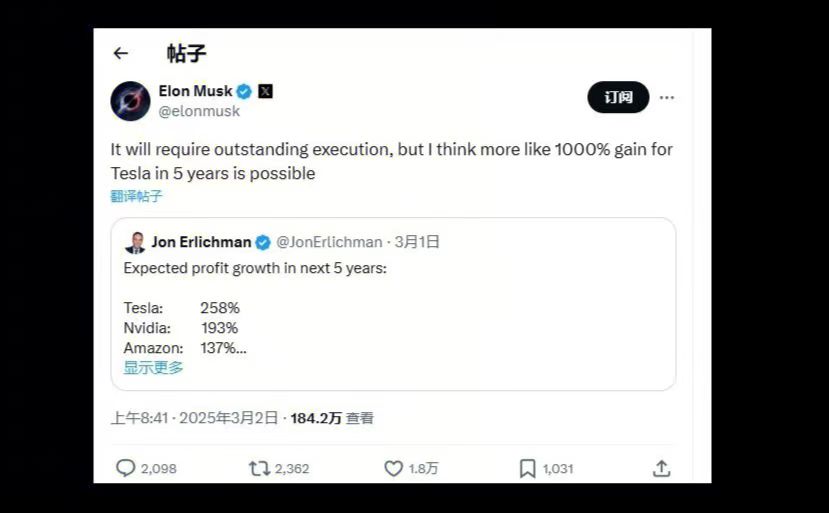This screenshot has width=829, height=513.
Task: Translate the post via 翻译帖子
Action: 136,196
